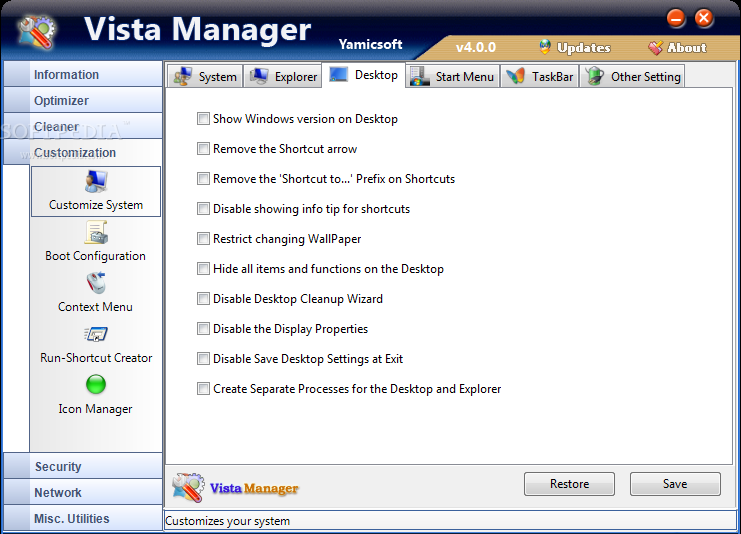
Task: Expand the Network section
Action: (83, 492)
